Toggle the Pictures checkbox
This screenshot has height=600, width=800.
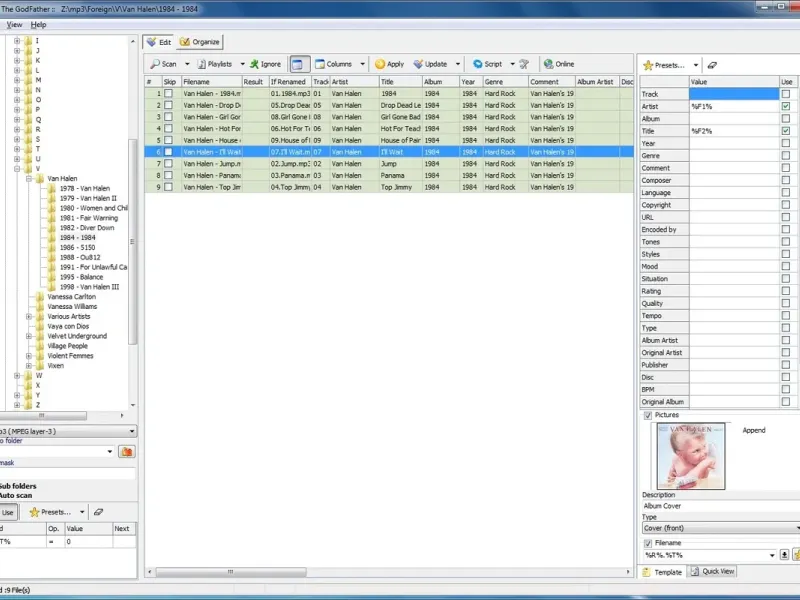648,415
